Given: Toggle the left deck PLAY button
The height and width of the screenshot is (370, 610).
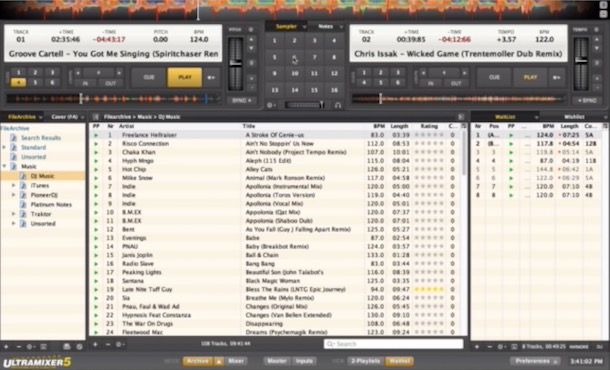Looking at the screenshot, I should [185, 77].
